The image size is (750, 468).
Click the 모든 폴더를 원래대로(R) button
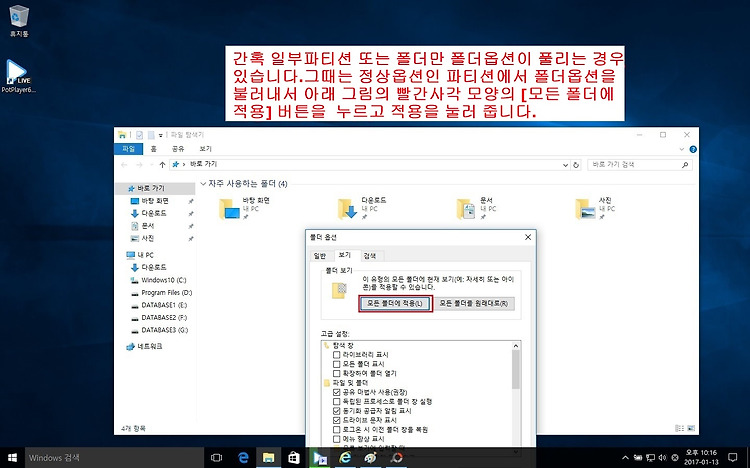pos(474,303)
